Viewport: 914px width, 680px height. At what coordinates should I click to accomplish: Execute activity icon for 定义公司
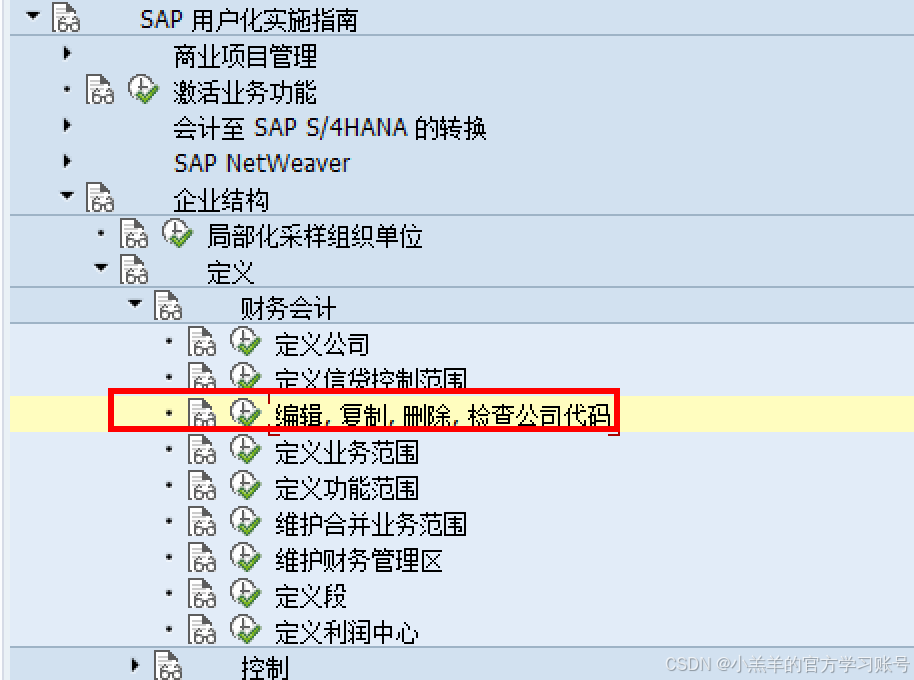tap(245, 341)
